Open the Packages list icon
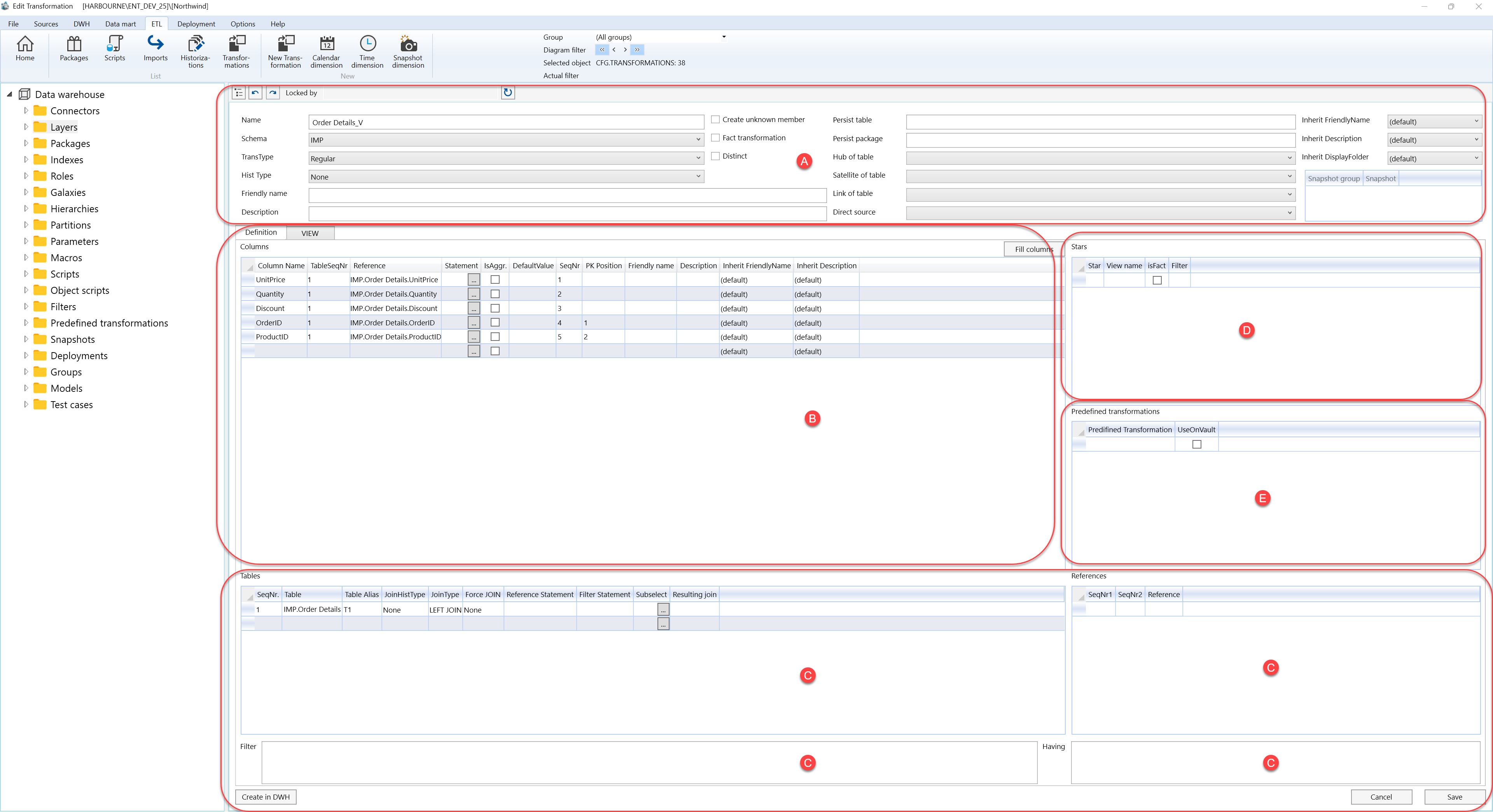This screenshot has height=812, width=1493. pos(73,48)
